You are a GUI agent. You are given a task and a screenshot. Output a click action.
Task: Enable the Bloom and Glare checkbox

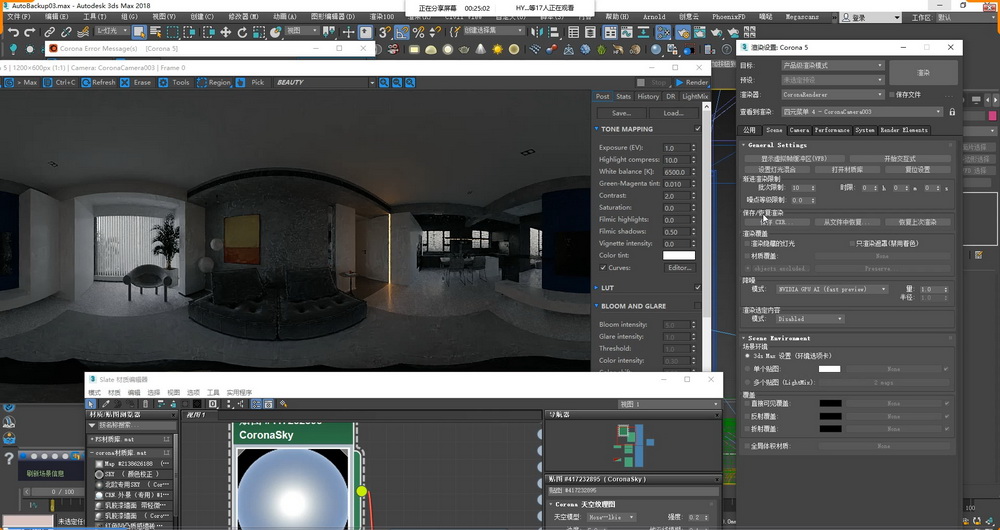[x=697, y=306]
